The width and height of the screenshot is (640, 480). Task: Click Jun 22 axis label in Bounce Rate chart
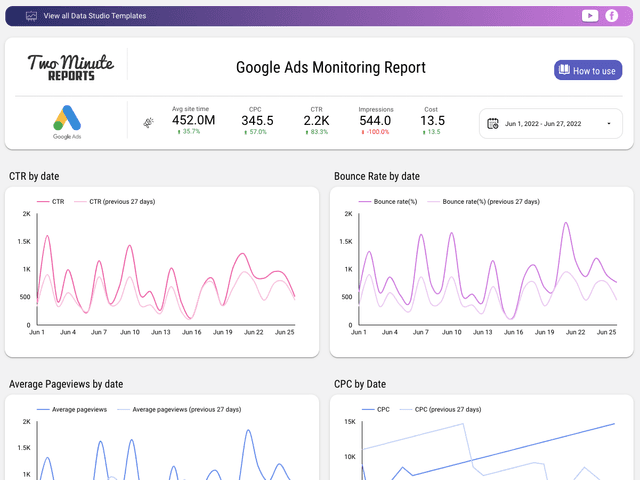576,332
